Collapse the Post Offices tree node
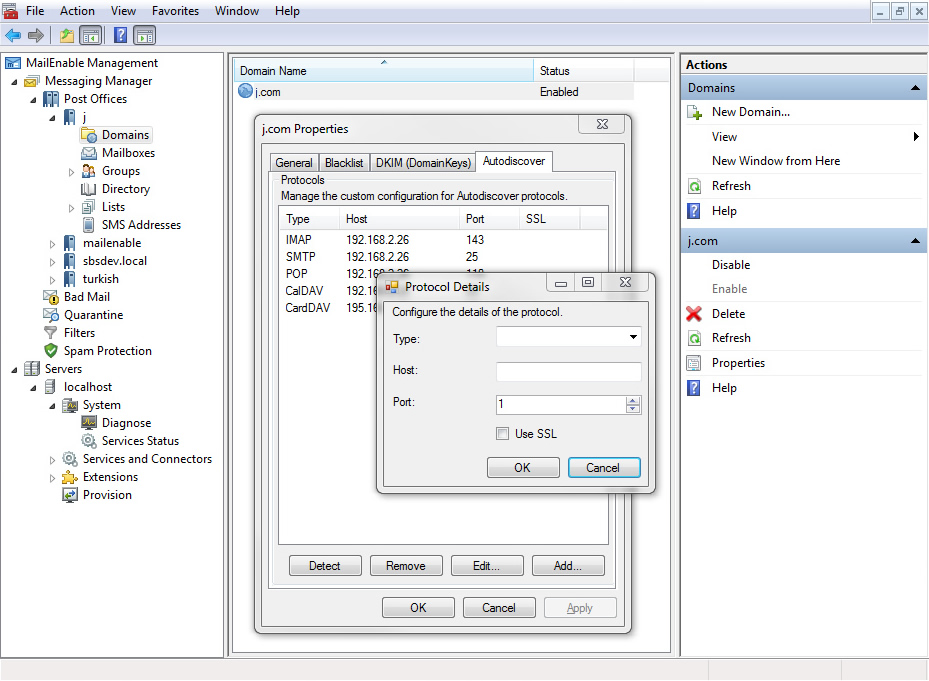The height and width of the screenshot is (681, 929). [x=33, y=100]
